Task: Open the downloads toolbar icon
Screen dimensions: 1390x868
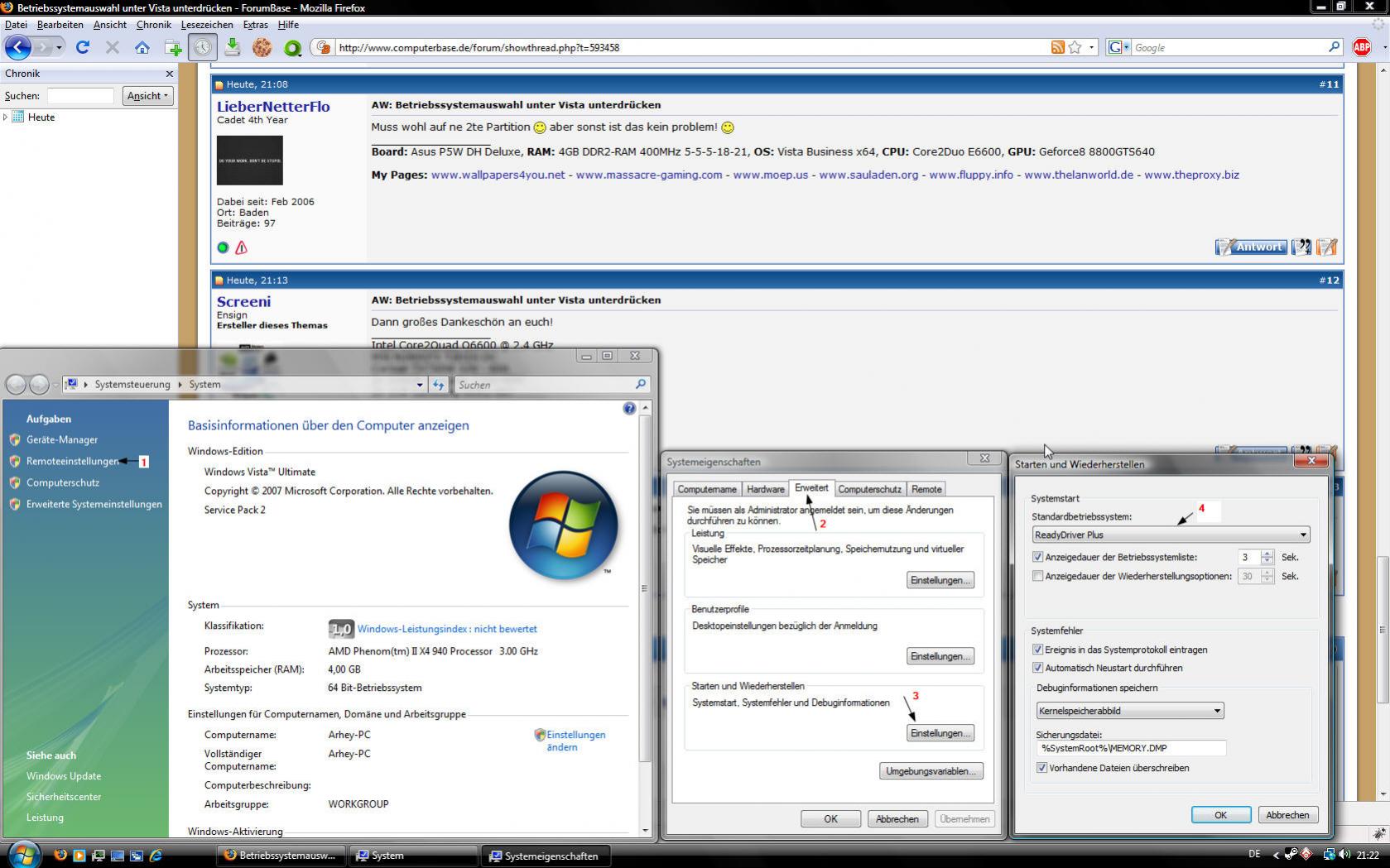Action: (x=233, y=47)
